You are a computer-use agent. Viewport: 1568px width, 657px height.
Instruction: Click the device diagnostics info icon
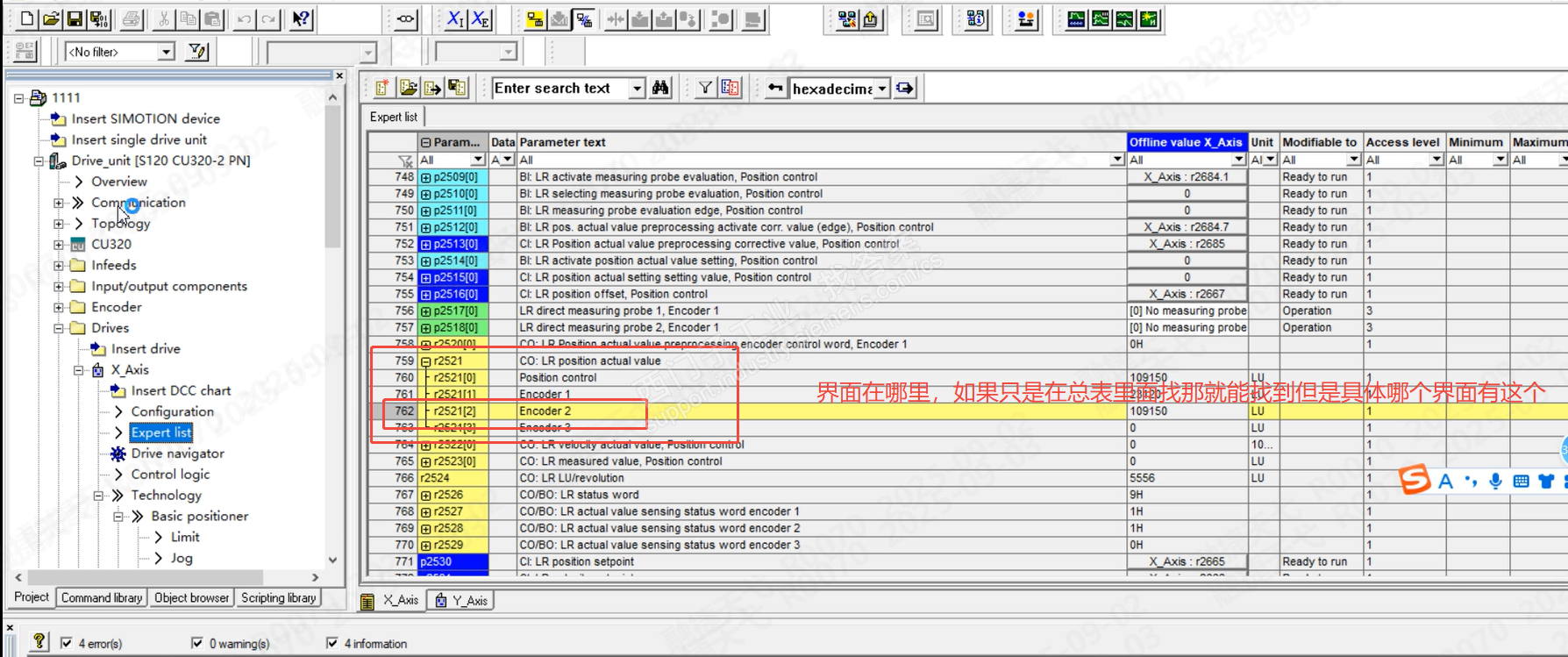[x=976, y=18]
